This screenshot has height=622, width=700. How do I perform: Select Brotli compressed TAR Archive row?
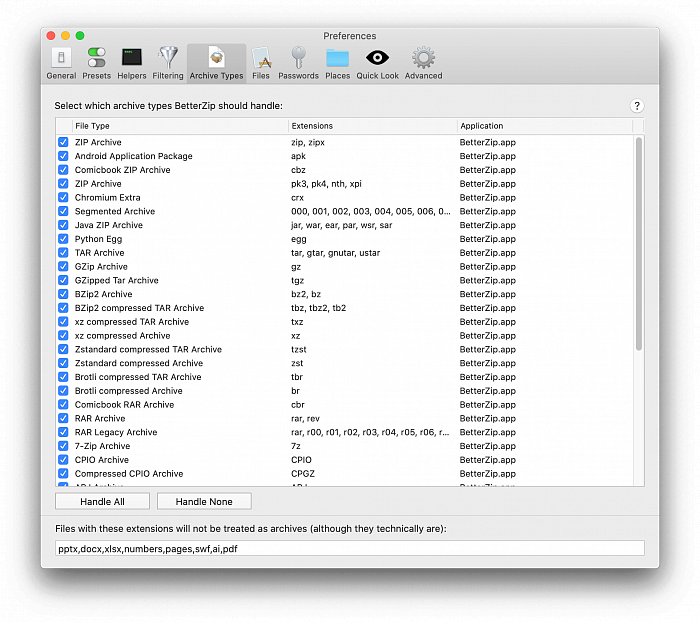pyautogui.click(x=344, y=377)
